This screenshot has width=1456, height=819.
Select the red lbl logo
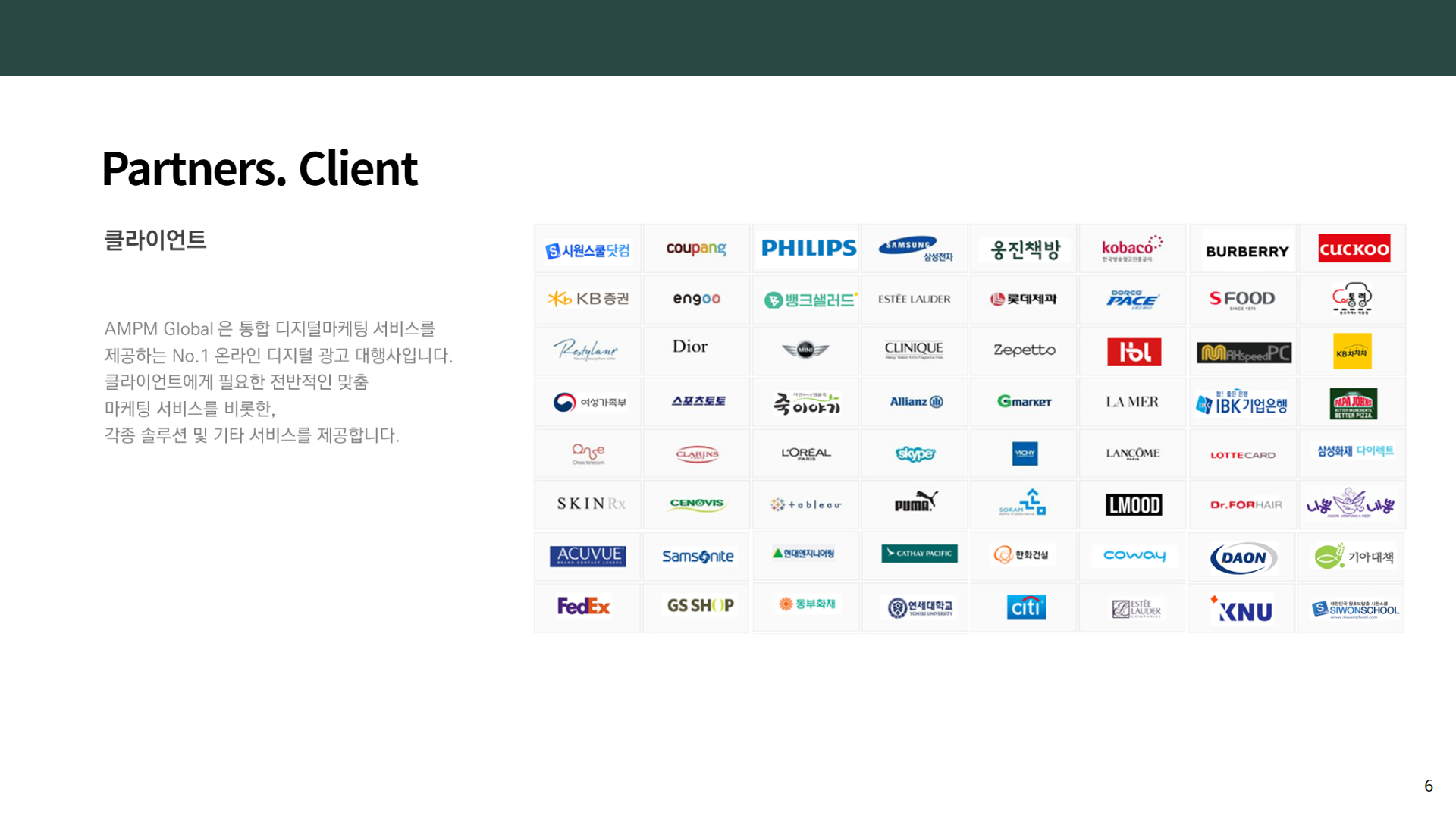[1134, 351]
